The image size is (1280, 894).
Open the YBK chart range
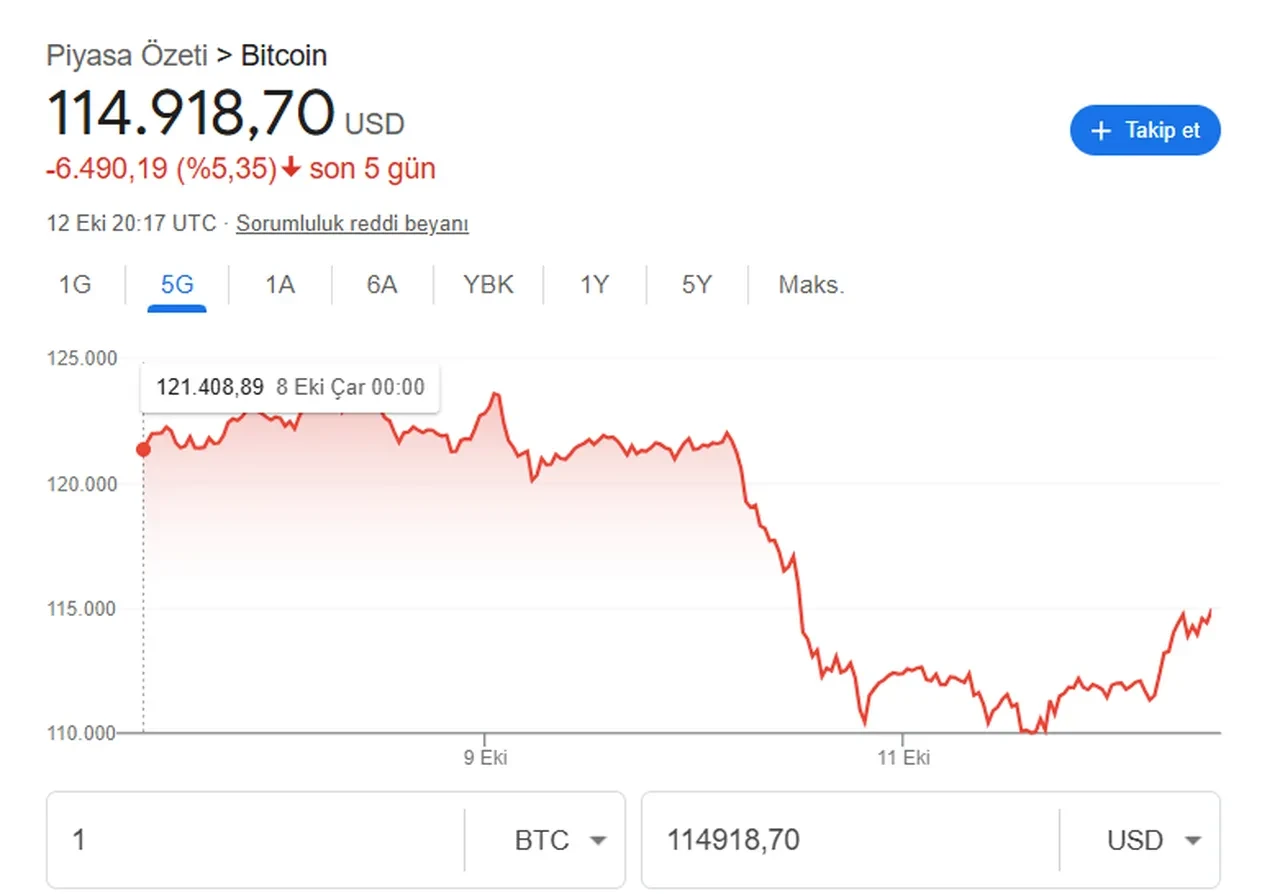(x=488, y=284)
